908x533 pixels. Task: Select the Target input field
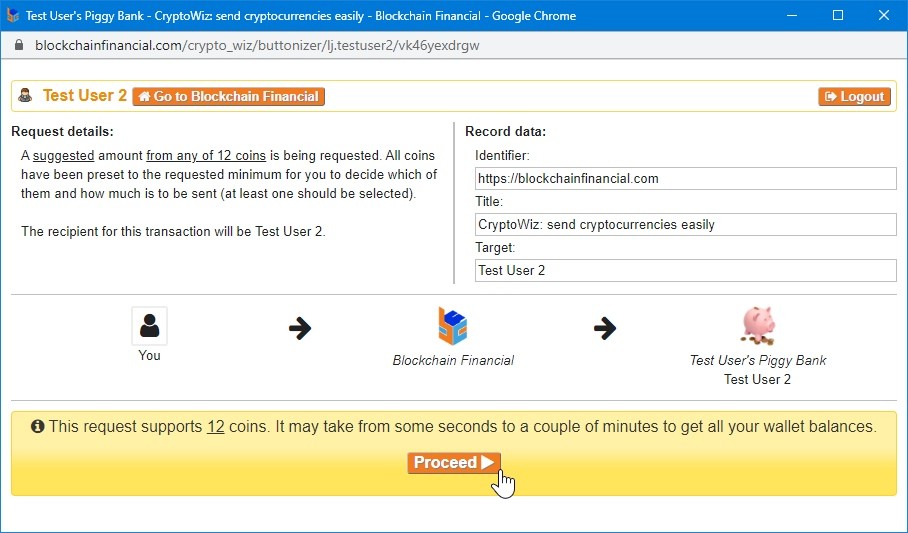685,271
